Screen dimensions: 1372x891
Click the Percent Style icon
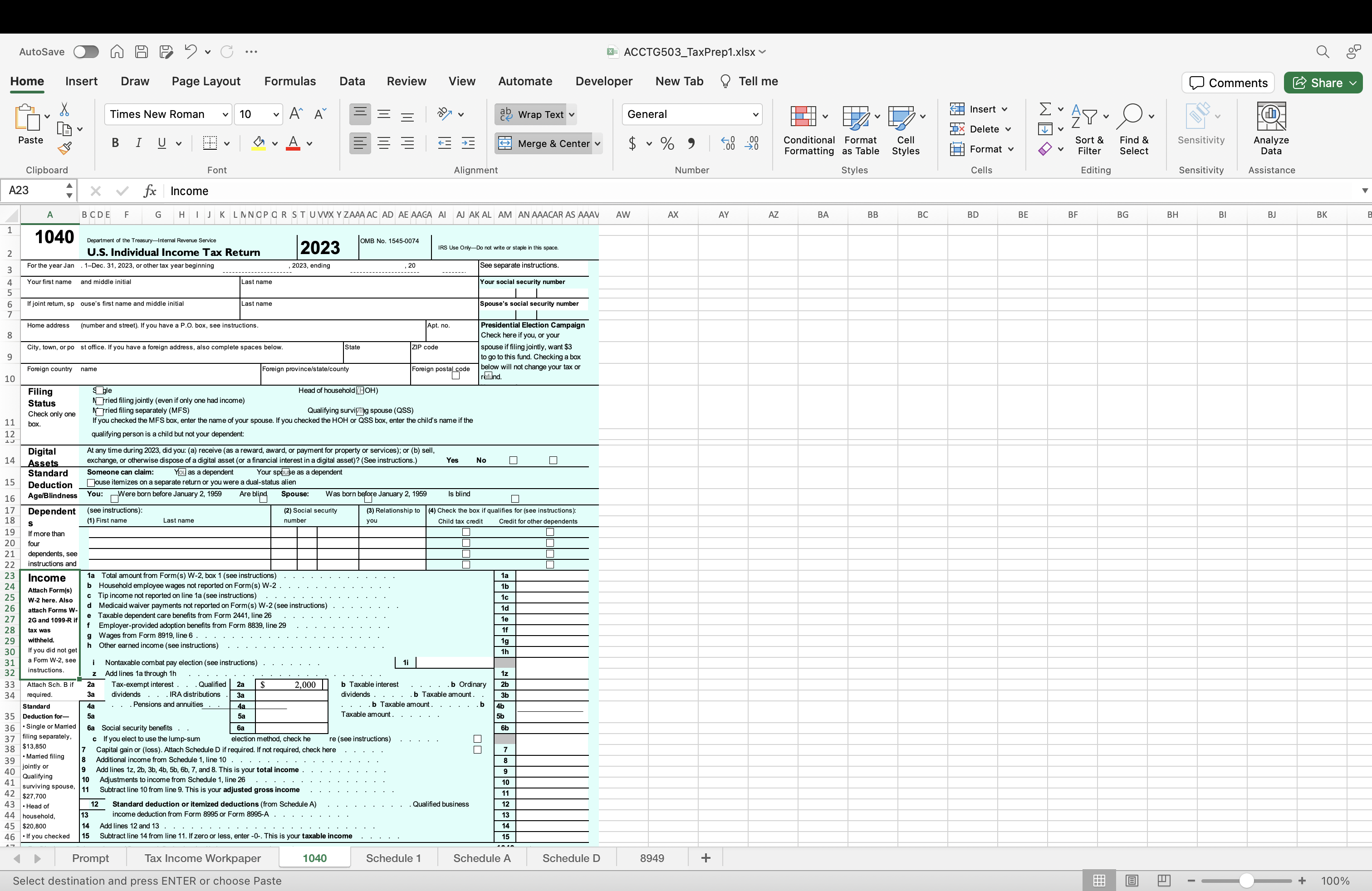point(667,143)
